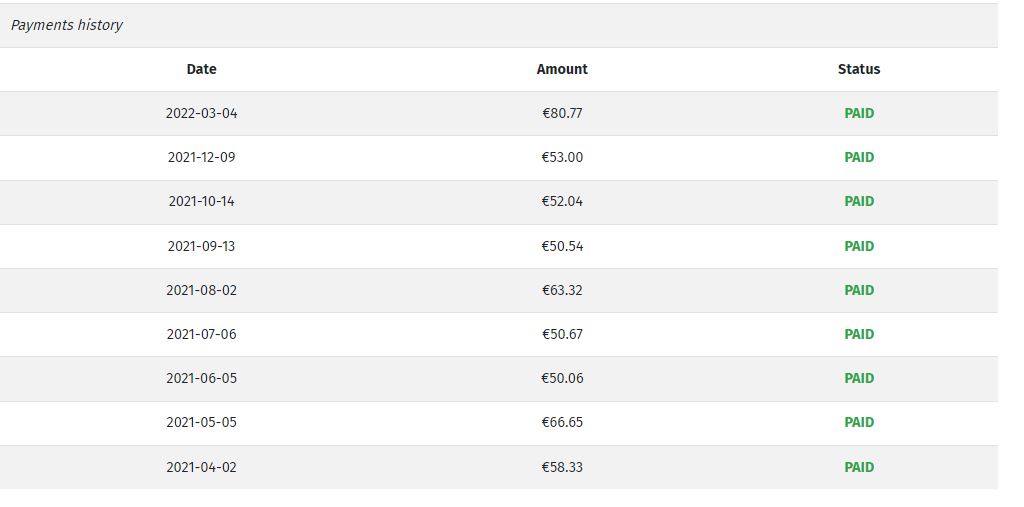The image size is (1024, 507).
Task: Click PAID status for 2021-09-13 payment
Action: (x=859, y=246)
